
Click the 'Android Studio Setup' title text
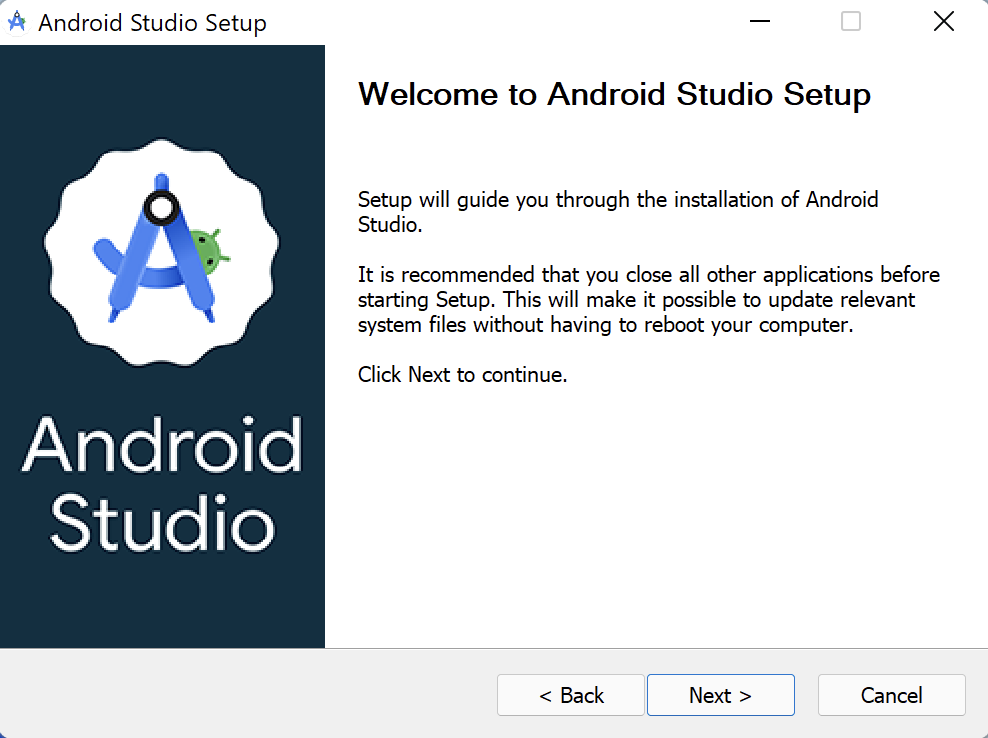(152, 23)
